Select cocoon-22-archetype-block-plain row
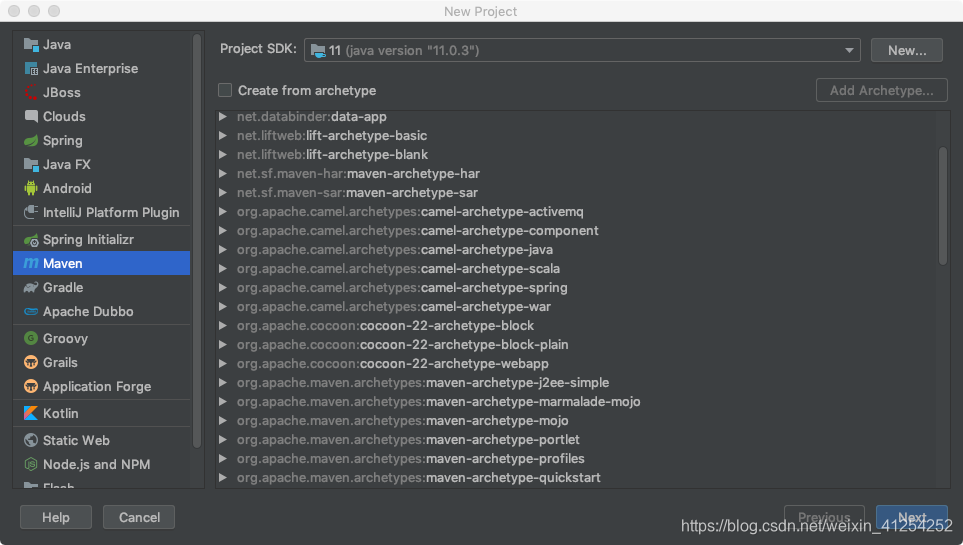Screen dimensions: 963x545 [x=577, y=345]
